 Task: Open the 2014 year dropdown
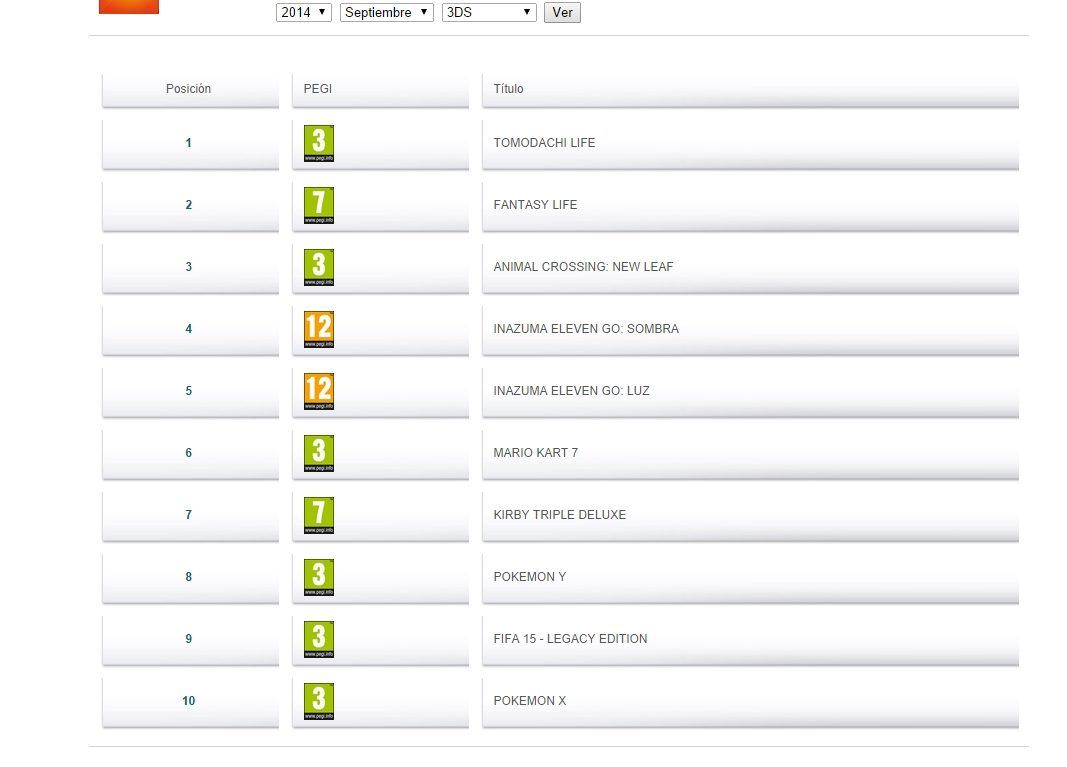point(304,13)
